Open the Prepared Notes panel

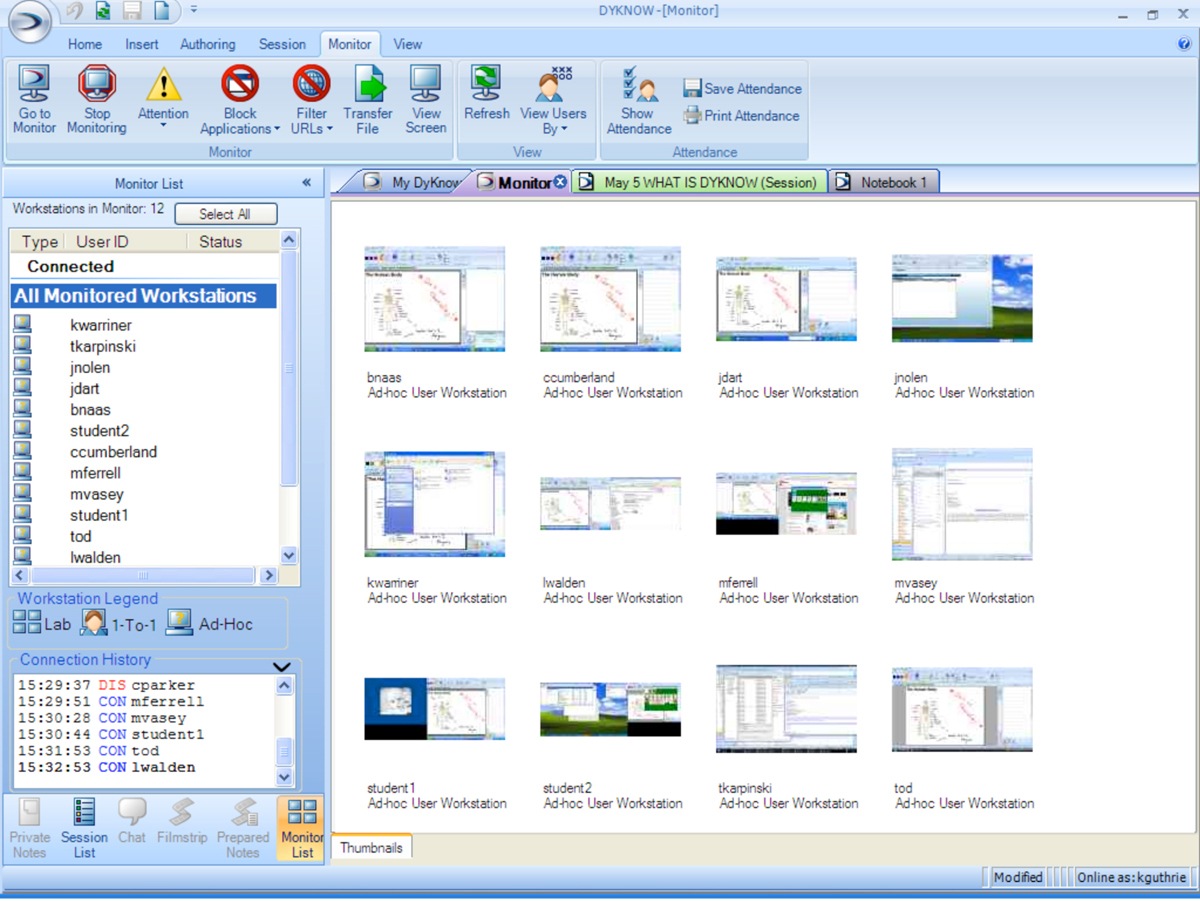pos(243,828)
